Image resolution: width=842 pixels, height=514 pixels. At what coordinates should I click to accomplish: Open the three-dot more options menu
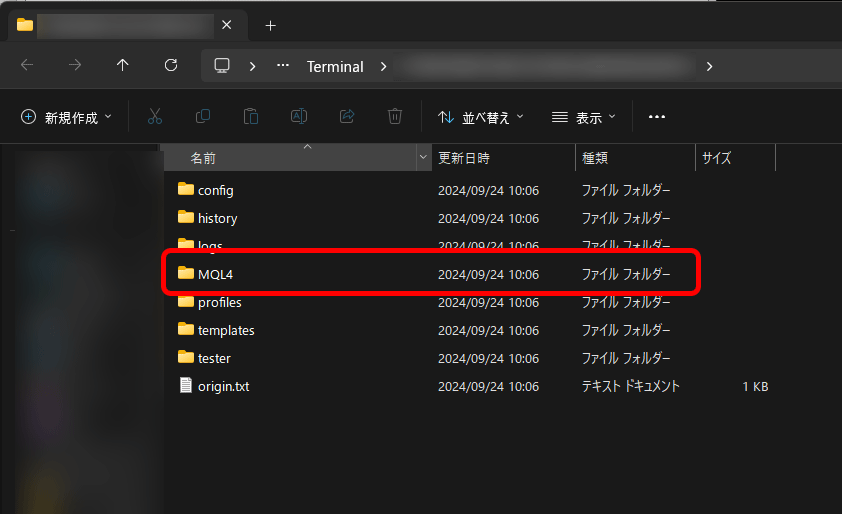[657, 117]
